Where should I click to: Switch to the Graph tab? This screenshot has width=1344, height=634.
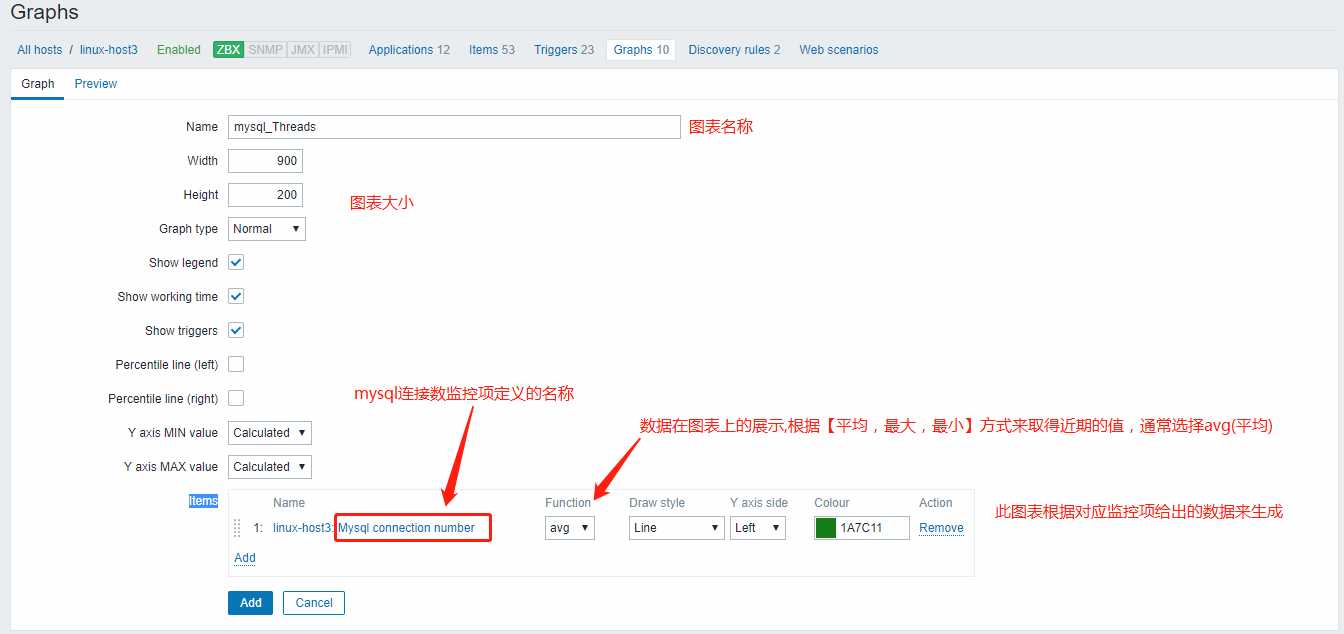click(38, 84)
